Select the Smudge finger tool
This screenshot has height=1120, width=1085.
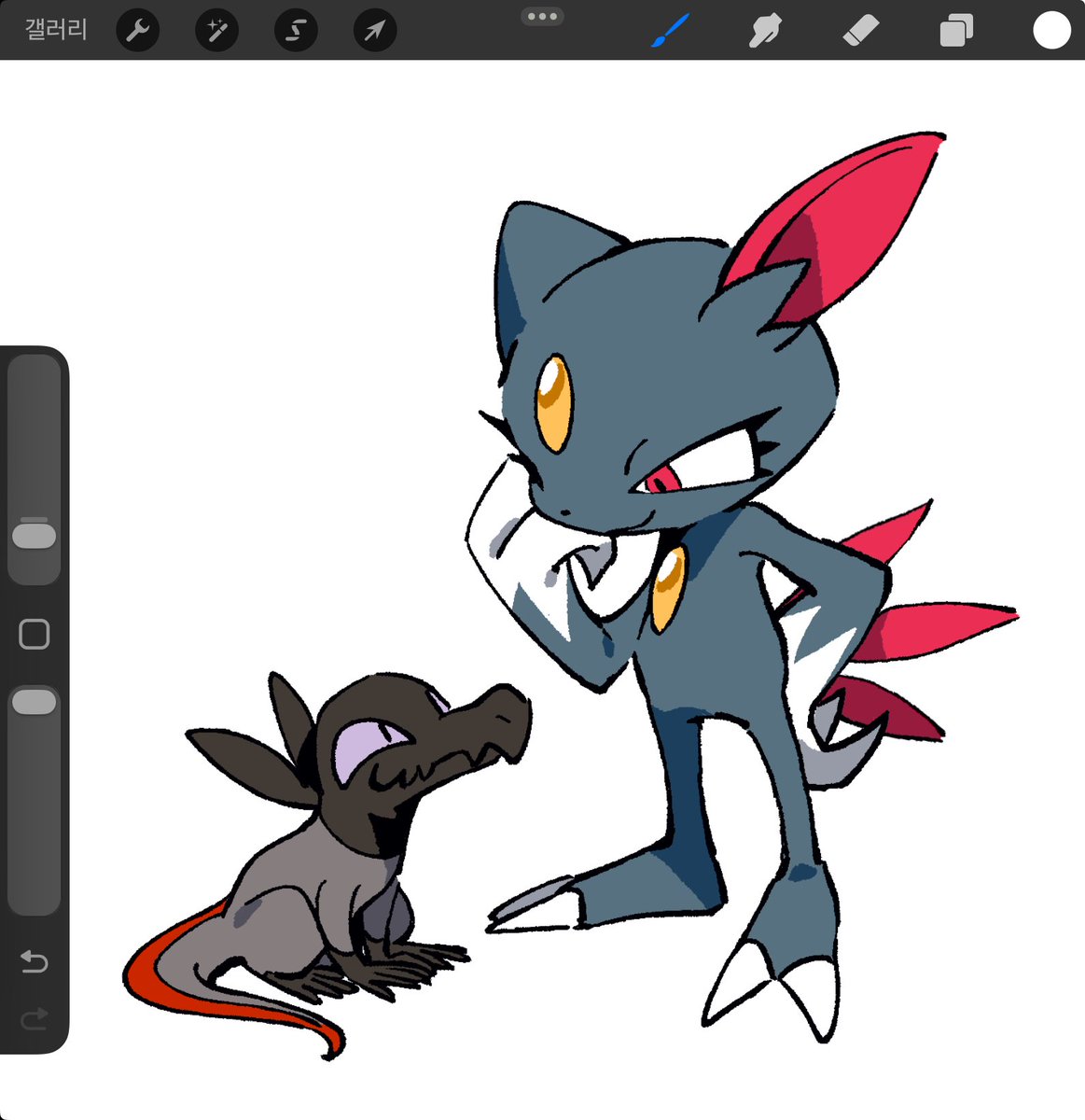pyautogui.click(x=765, y=31)
